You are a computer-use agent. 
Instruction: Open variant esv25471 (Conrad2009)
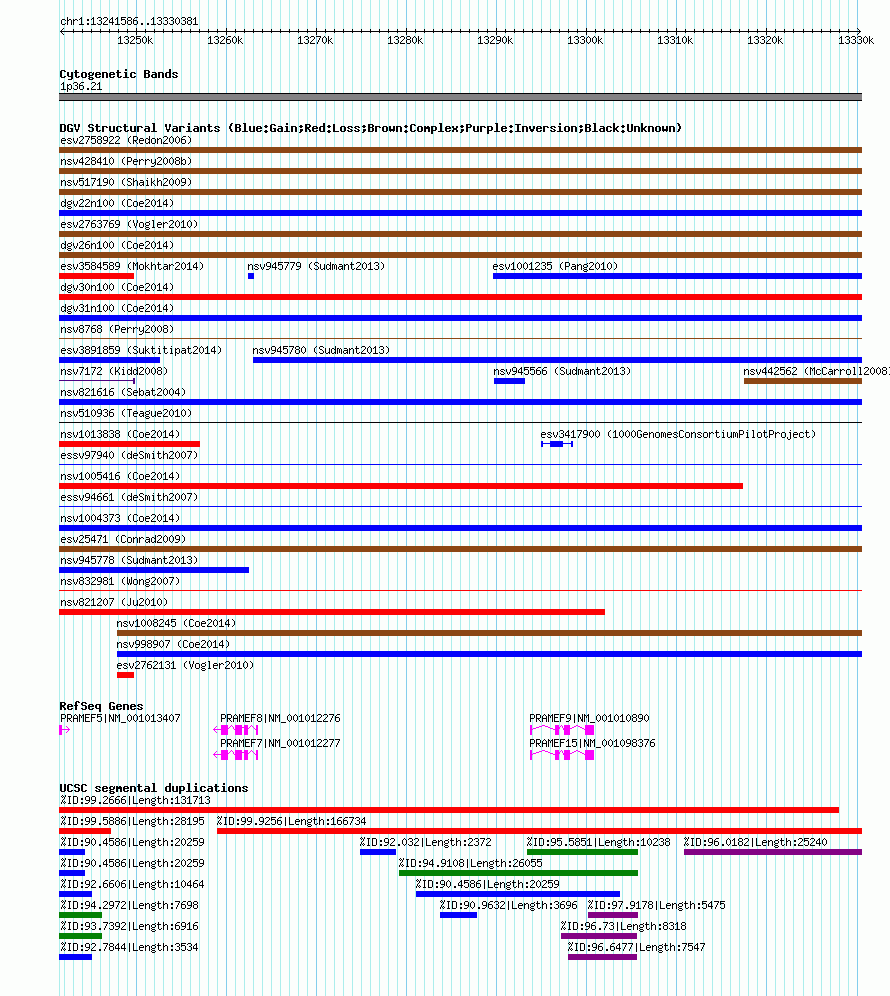[461, 548]
